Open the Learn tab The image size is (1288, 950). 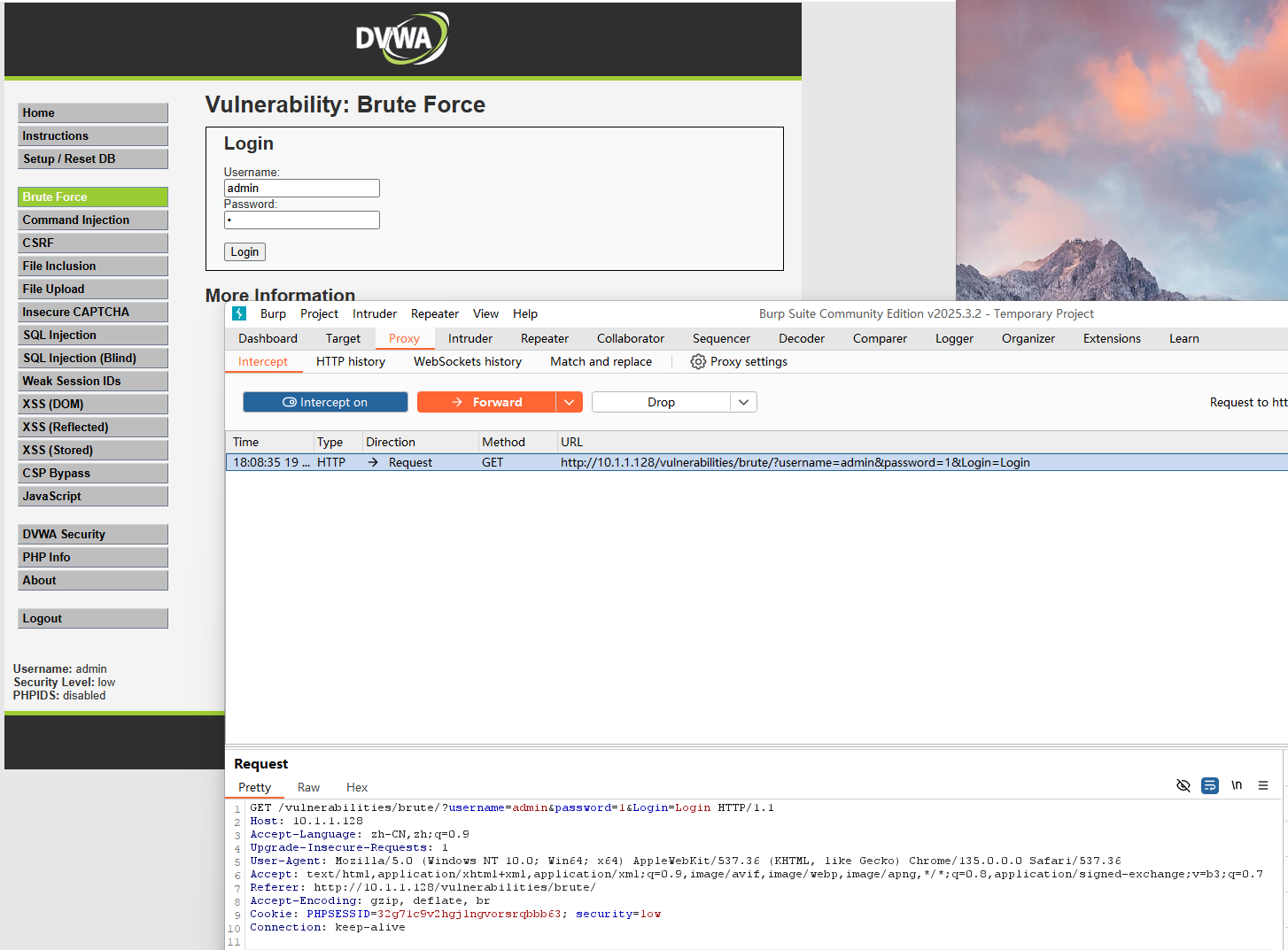[x=1183, y=338]
